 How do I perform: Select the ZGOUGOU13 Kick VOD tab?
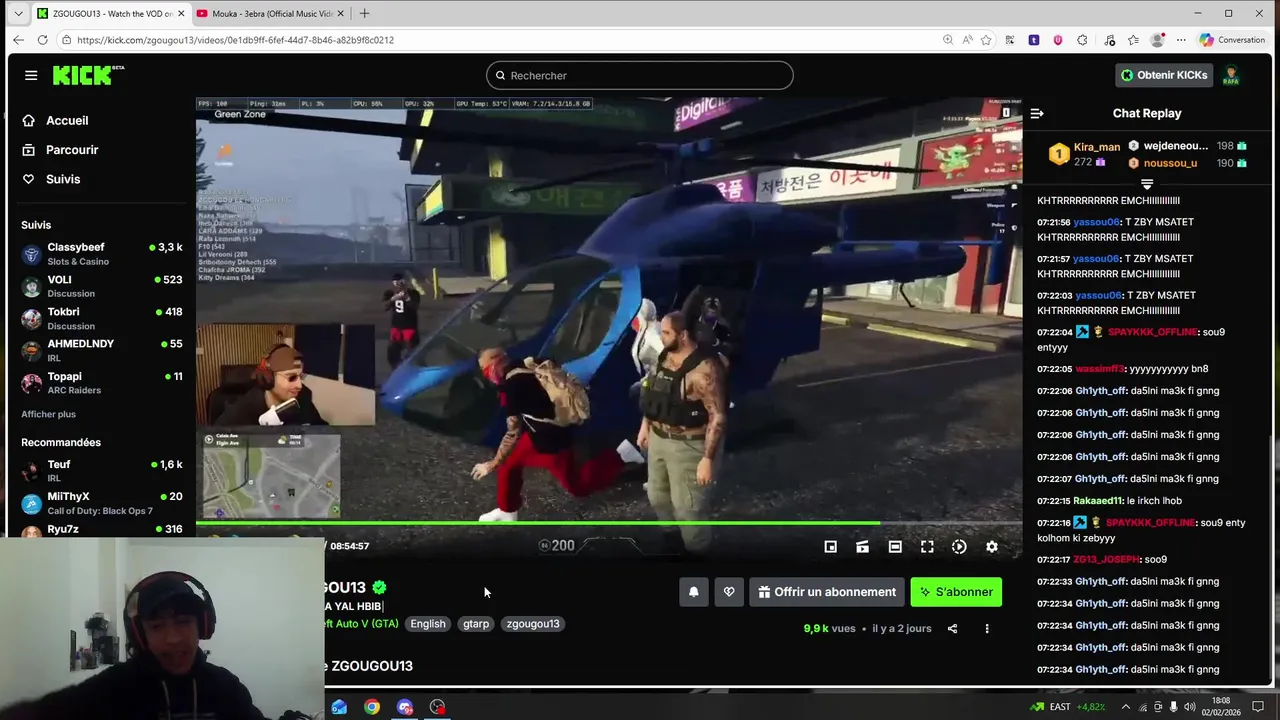[110, 14]
